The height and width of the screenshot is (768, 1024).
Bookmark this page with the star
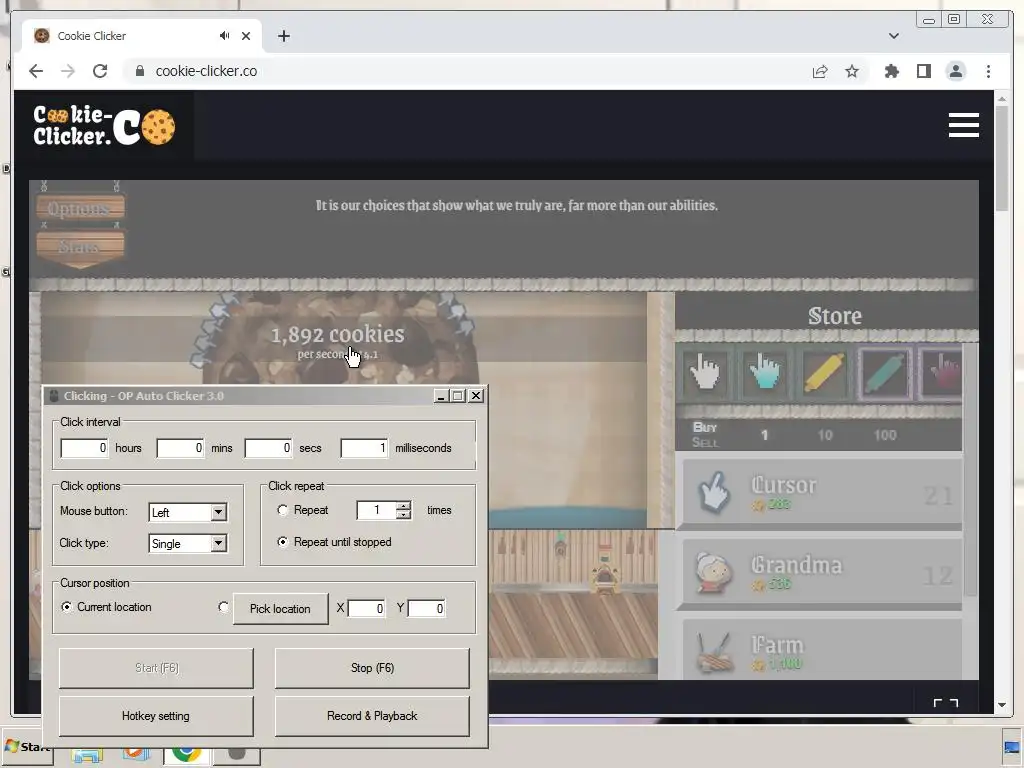click(x=852, y=71)
